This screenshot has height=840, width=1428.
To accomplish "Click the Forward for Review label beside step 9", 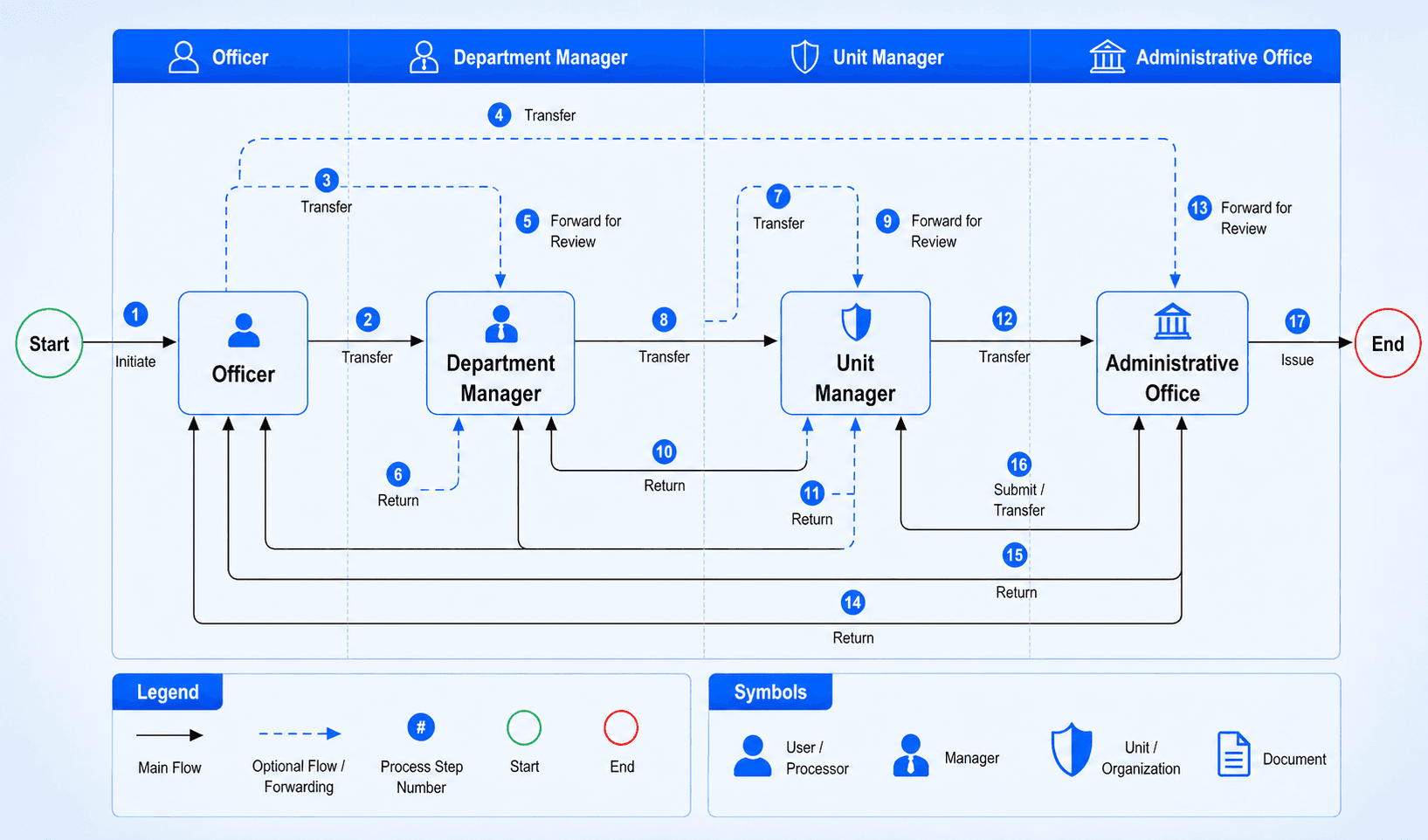I will [x=946, y=231].
